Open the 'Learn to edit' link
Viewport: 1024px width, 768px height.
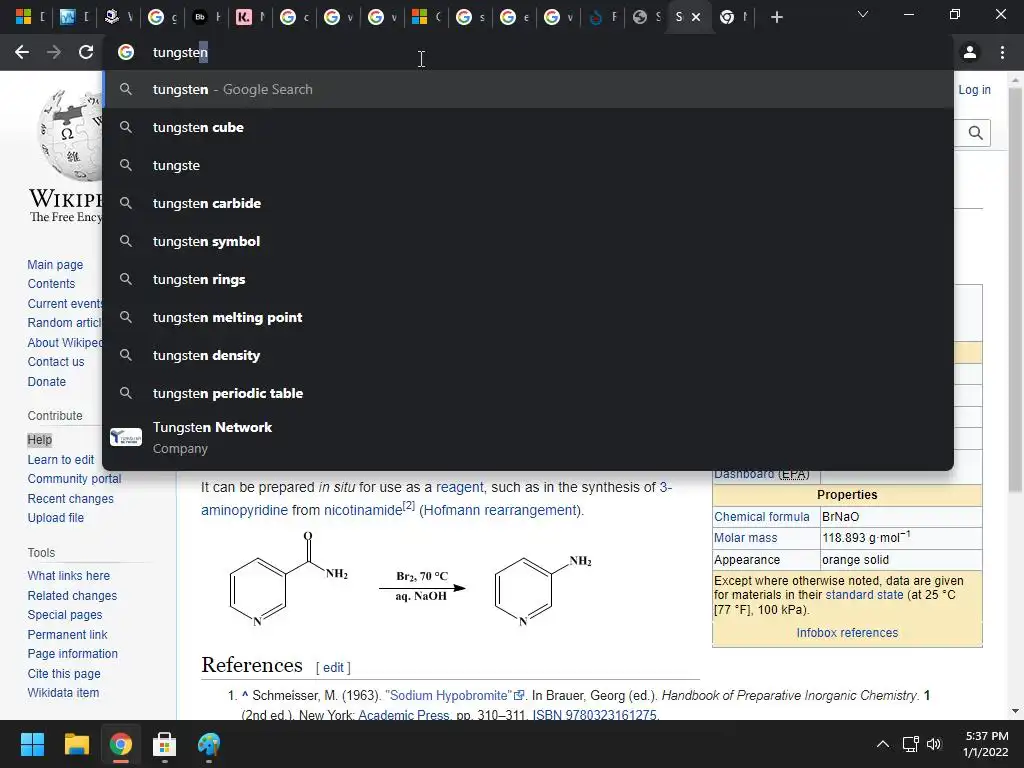[61, 460]
